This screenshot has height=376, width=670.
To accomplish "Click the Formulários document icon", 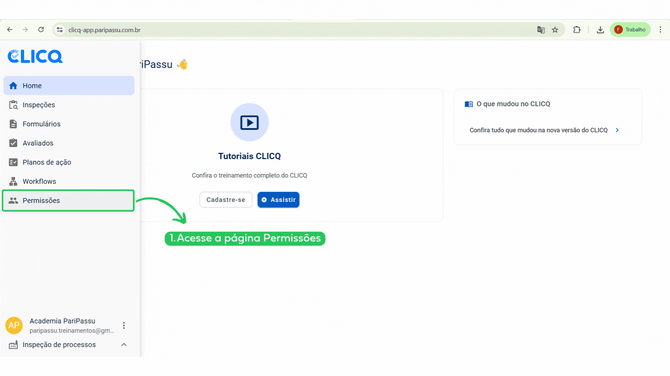I will tap(13, 124).
